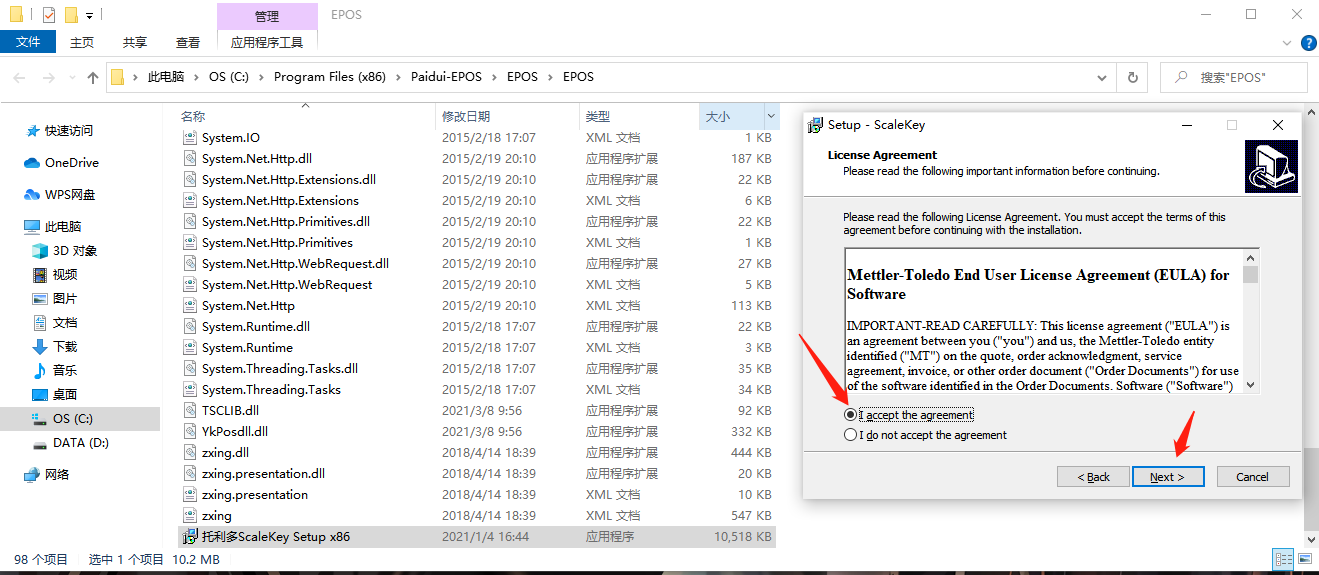This screenshot has height=575, width=1319.
Task: Refresh the current folder view
Action: [x=1132, y=77]
